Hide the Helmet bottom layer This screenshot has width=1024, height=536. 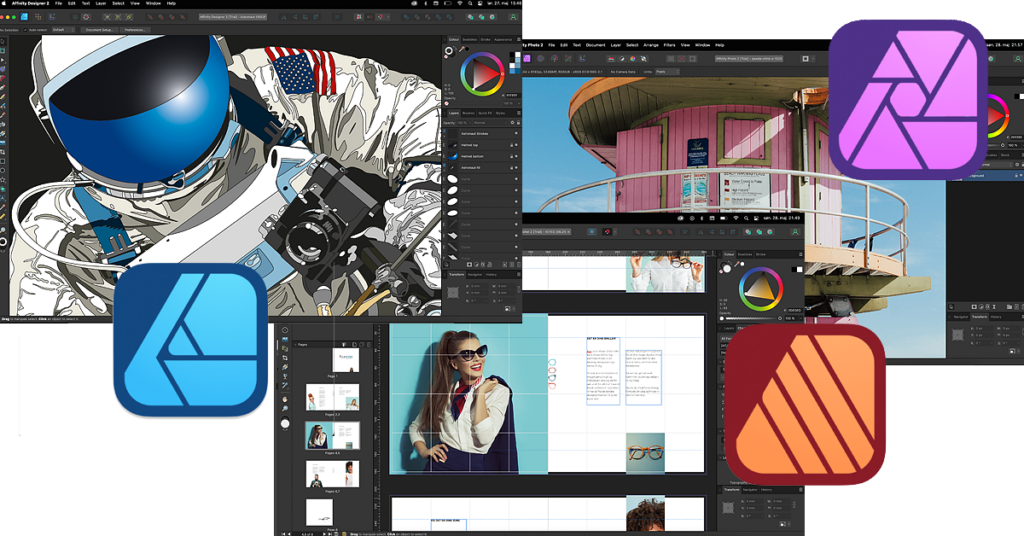(516, 156)
